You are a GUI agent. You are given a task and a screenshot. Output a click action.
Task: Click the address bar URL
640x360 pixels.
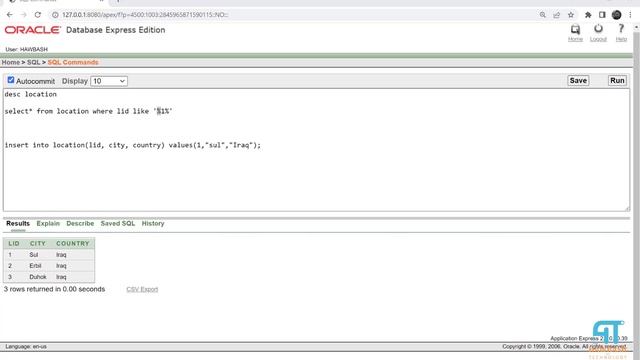click(x=145, y=15)
